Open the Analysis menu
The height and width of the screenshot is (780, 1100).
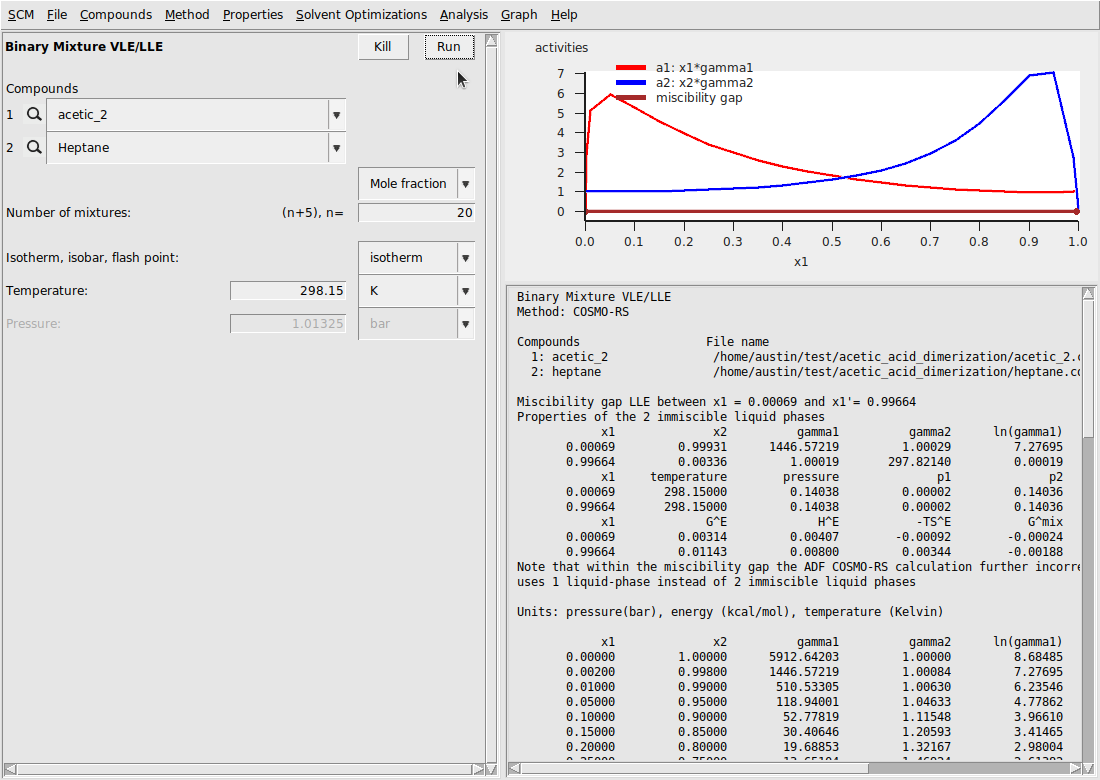[464, 15]
